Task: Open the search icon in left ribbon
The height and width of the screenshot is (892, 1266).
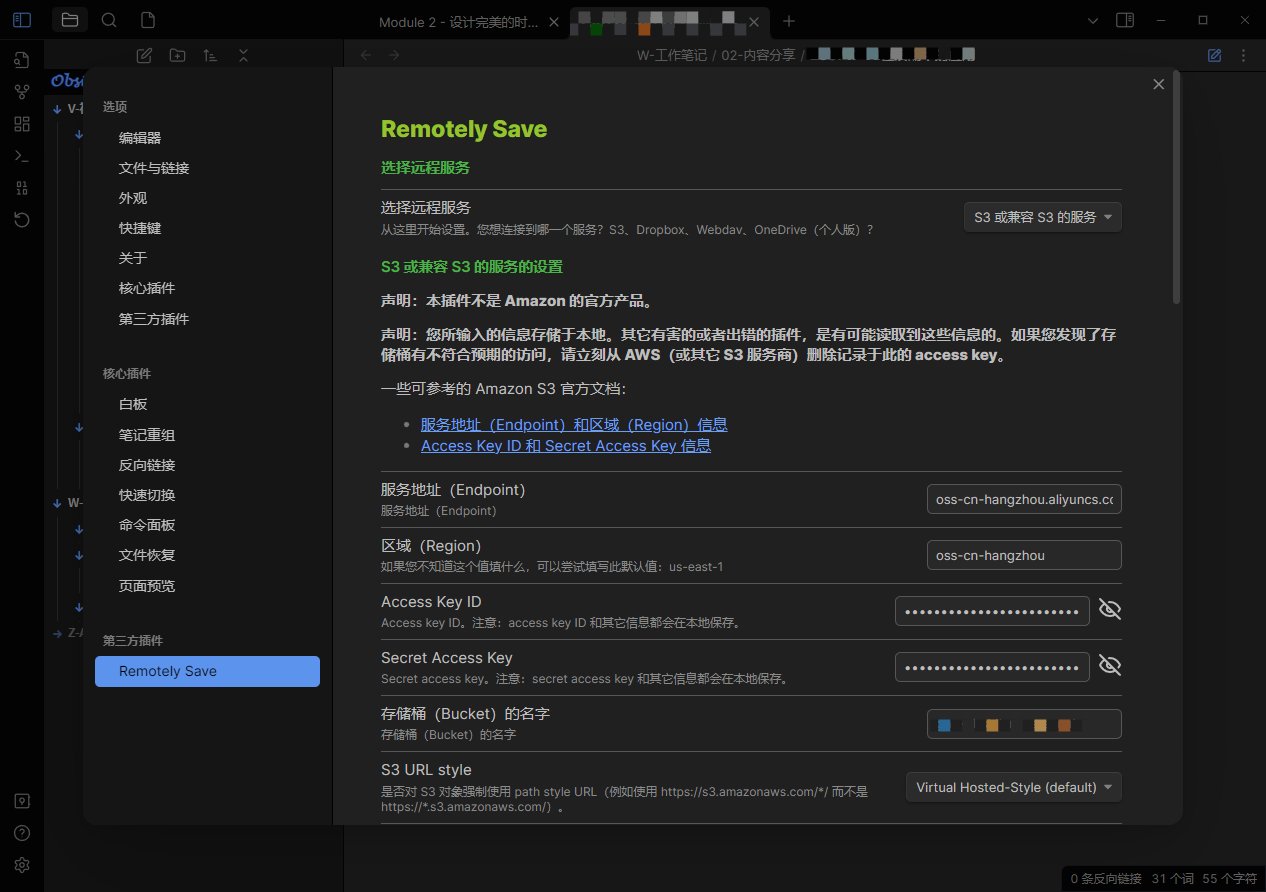Action: 109,19
